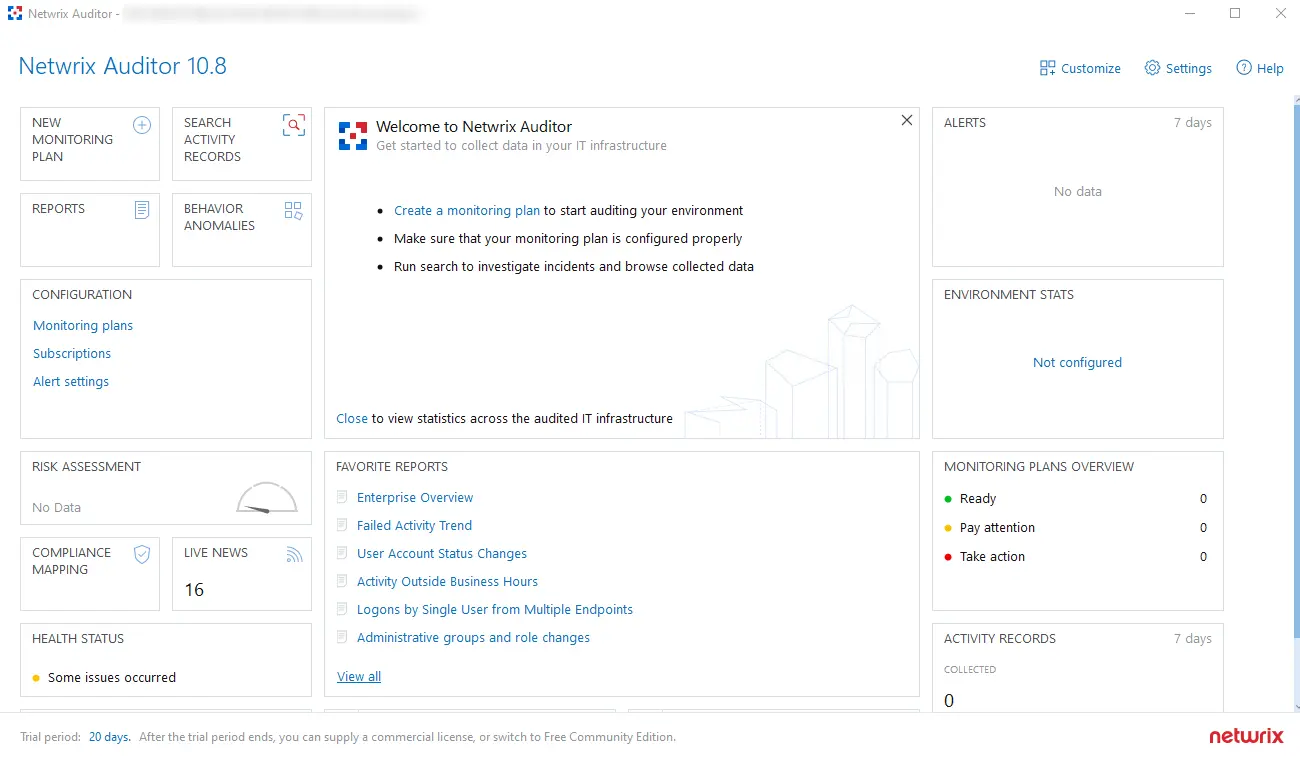Open Alert settings link
This screenshot has width=1300, height=757.
(x=71, y=382)
